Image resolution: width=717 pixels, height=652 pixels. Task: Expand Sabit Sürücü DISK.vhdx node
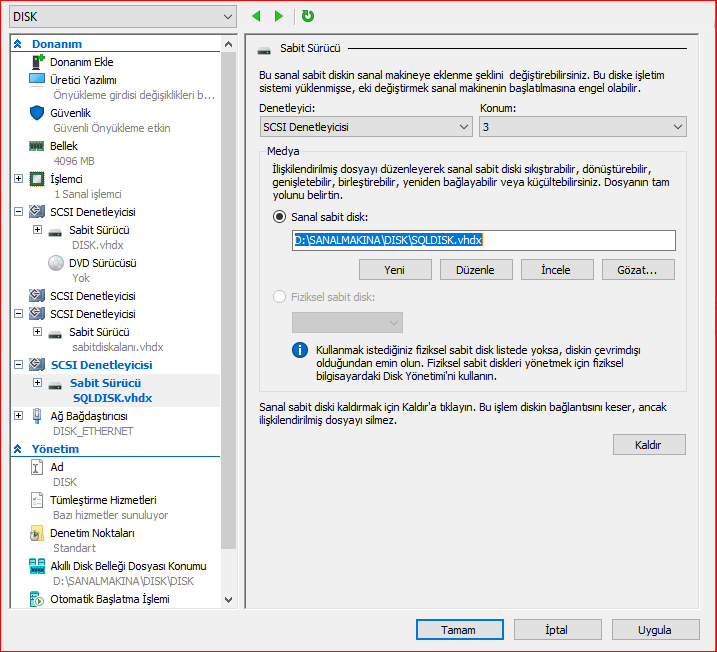click(37, 230)
